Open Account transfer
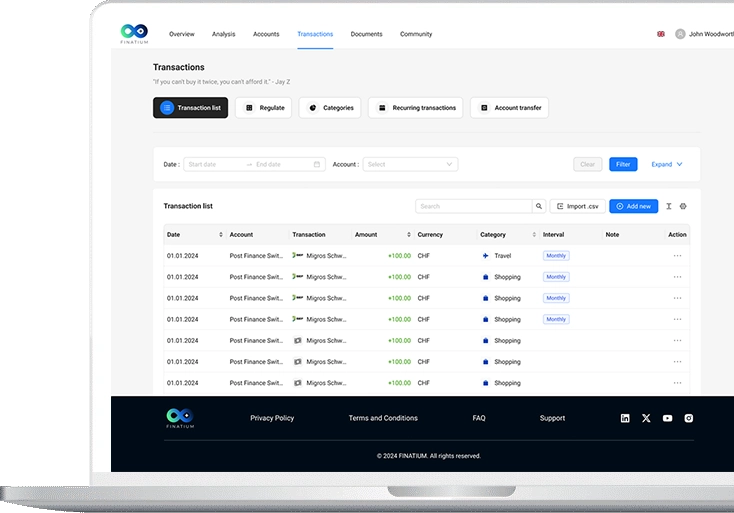This screenshot has width=734, height=513. click(509, 108)
